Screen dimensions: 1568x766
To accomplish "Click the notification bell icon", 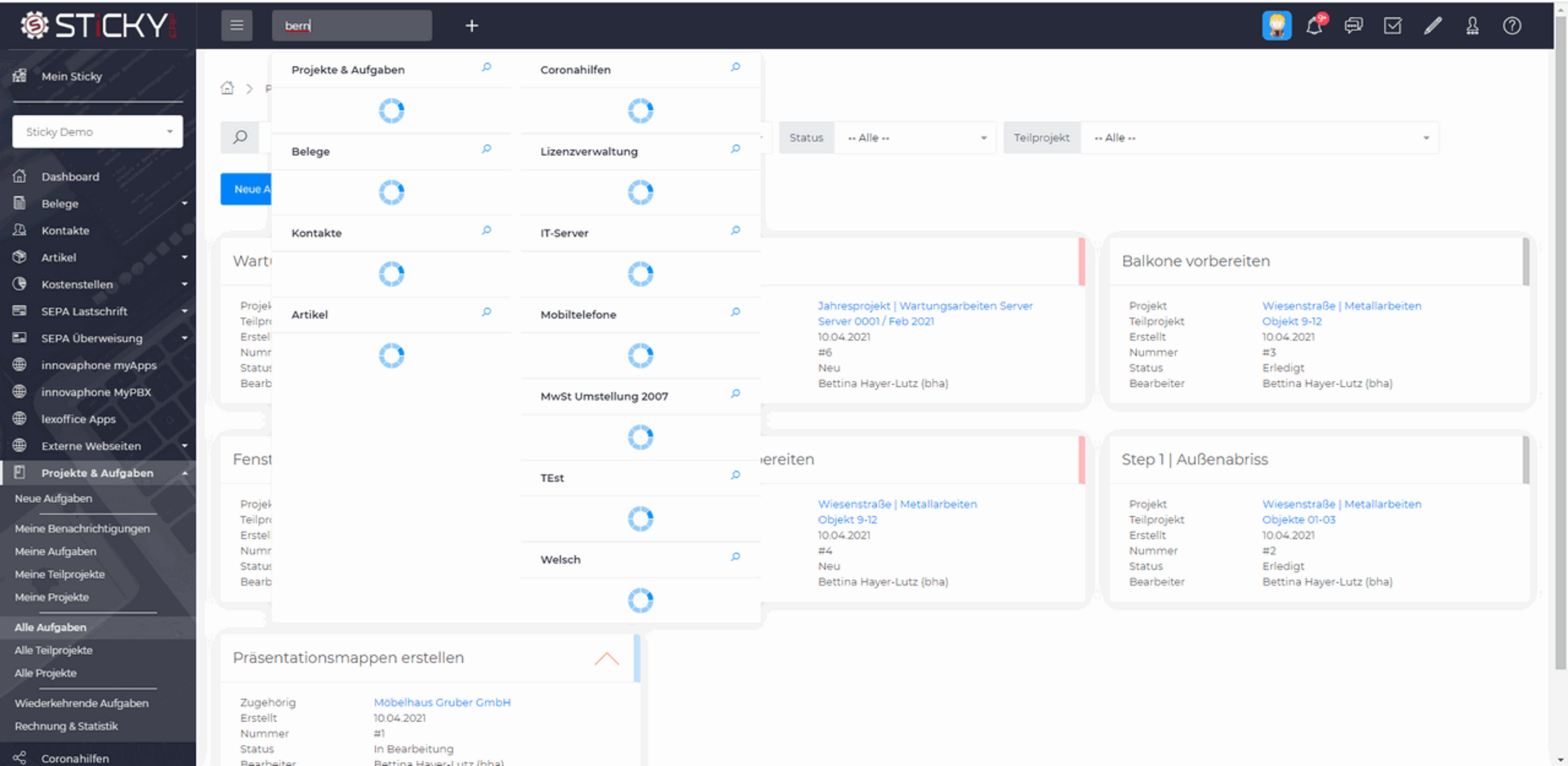I will [1314, 26].
